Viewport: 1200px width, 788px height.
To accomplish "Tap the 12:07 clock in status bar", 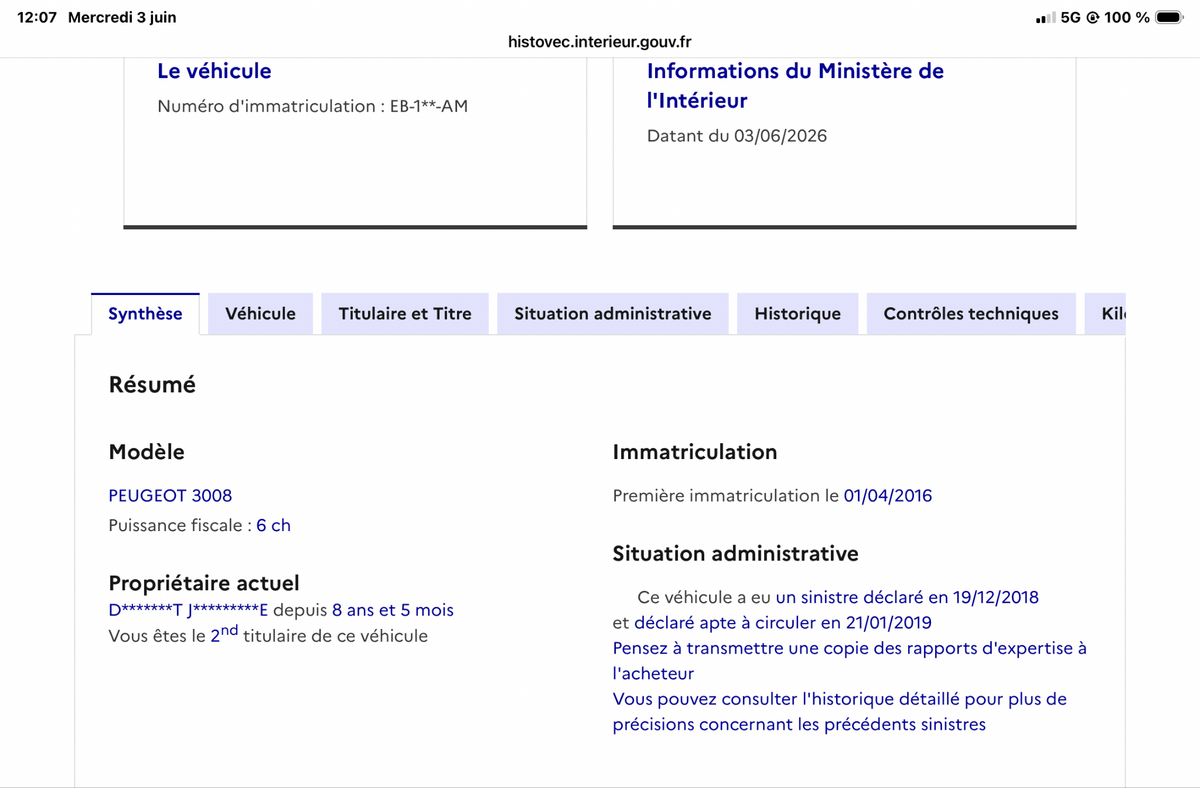I will pos(37,18).
